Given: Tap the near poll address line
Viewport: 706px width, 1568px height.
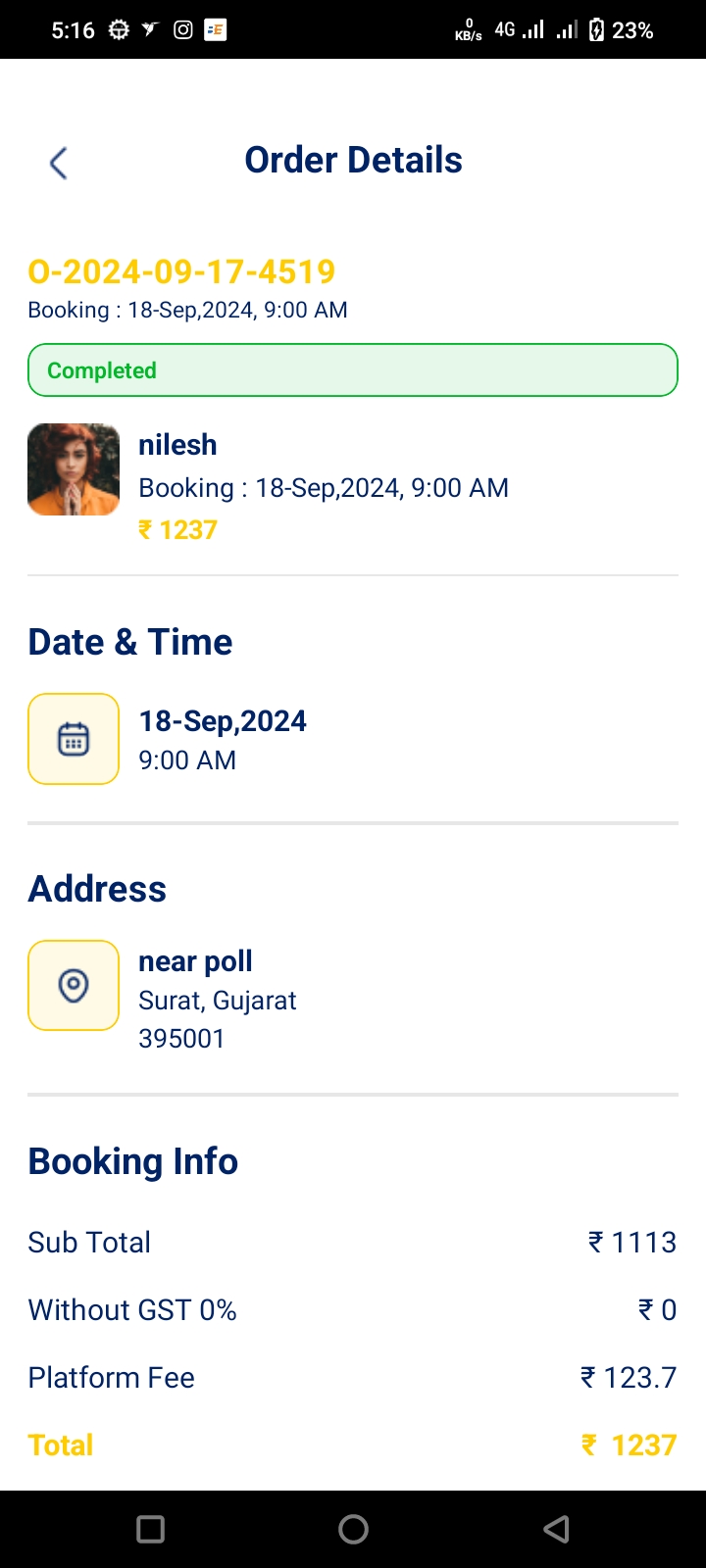Looking at the screenshot, I should 195,961.
